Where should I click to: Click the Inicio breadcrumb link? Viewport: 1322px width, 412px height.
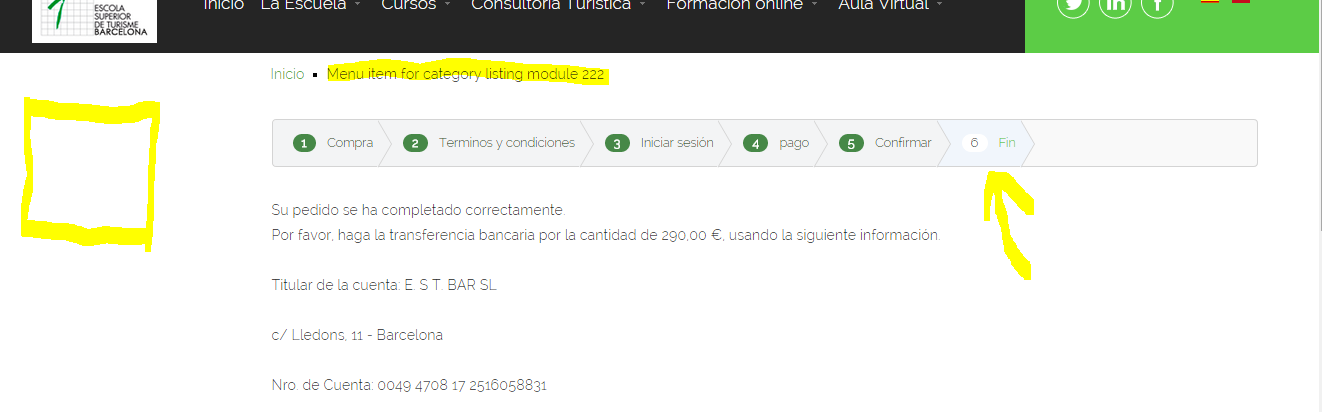tap(287, 75)
